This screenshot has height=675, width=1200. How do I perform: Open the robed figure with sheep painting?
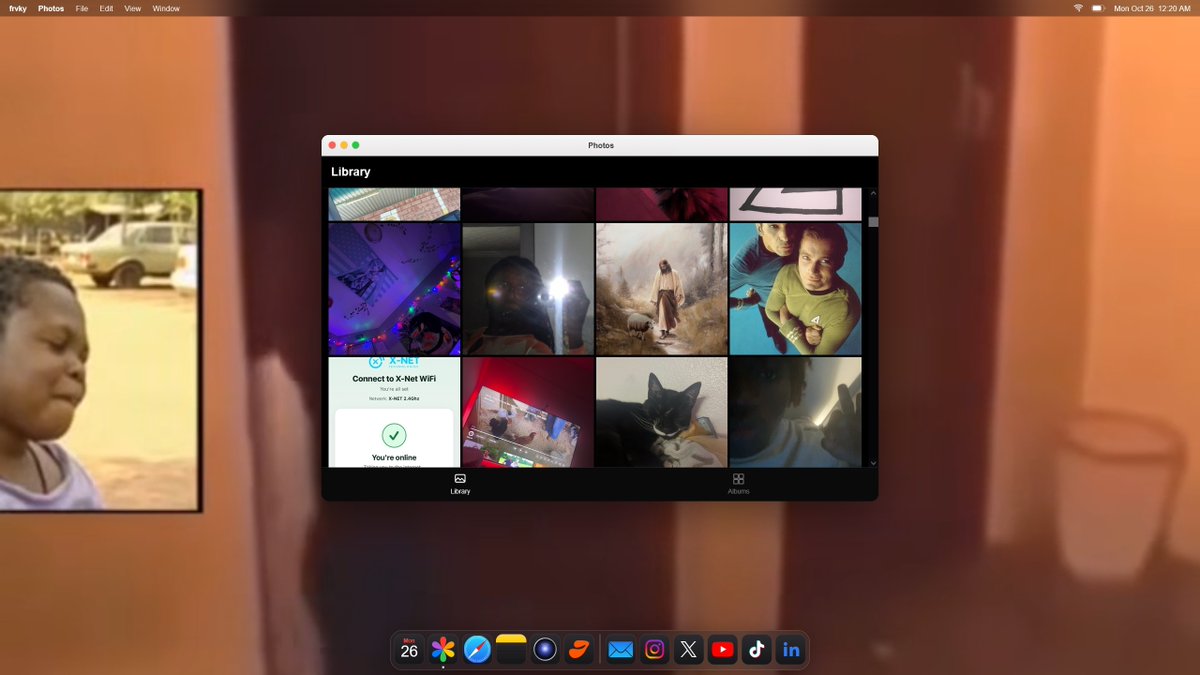click(x=662, y=289)
